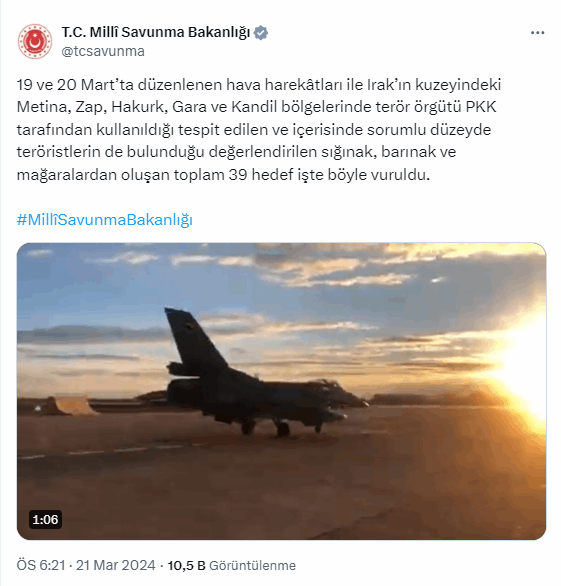Click the jet's landing gear in video
This screenshot has width=561, height=586.
(281, 428)
